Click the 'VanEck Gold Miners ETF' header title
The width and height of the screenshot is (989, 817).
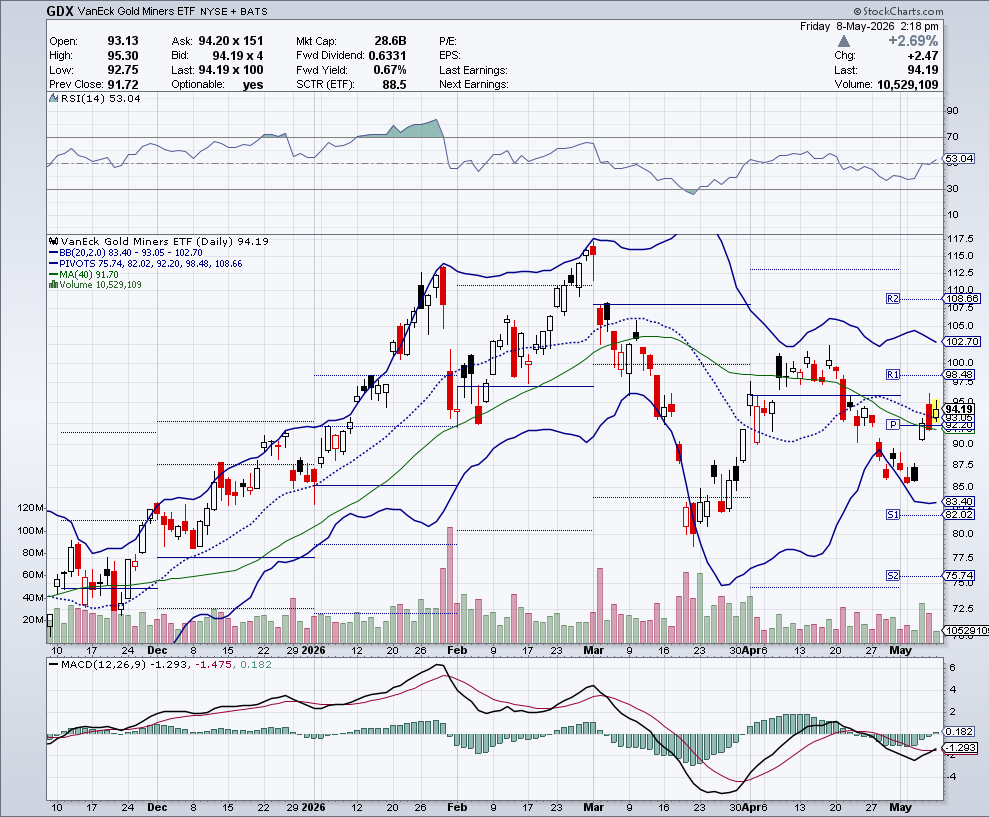tap(136, 11)
